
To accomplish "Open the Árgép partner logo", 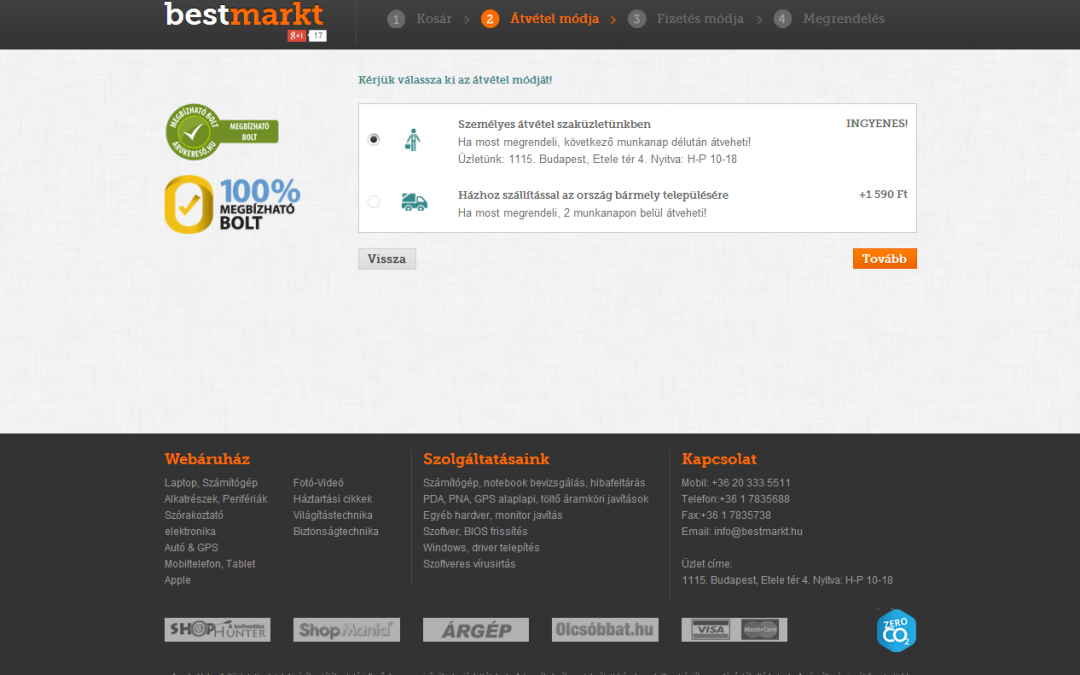I will [476, 630].
